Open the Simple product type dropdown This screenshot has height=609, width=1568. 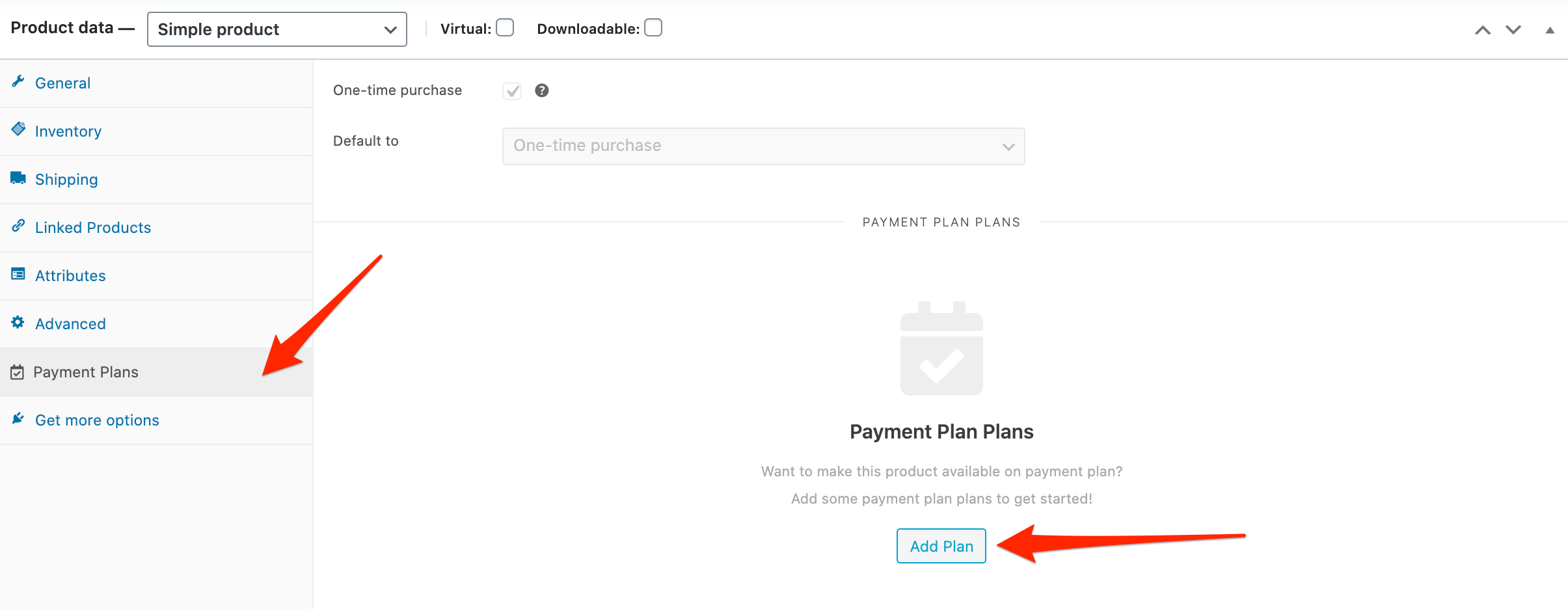(x=277, y=29)
